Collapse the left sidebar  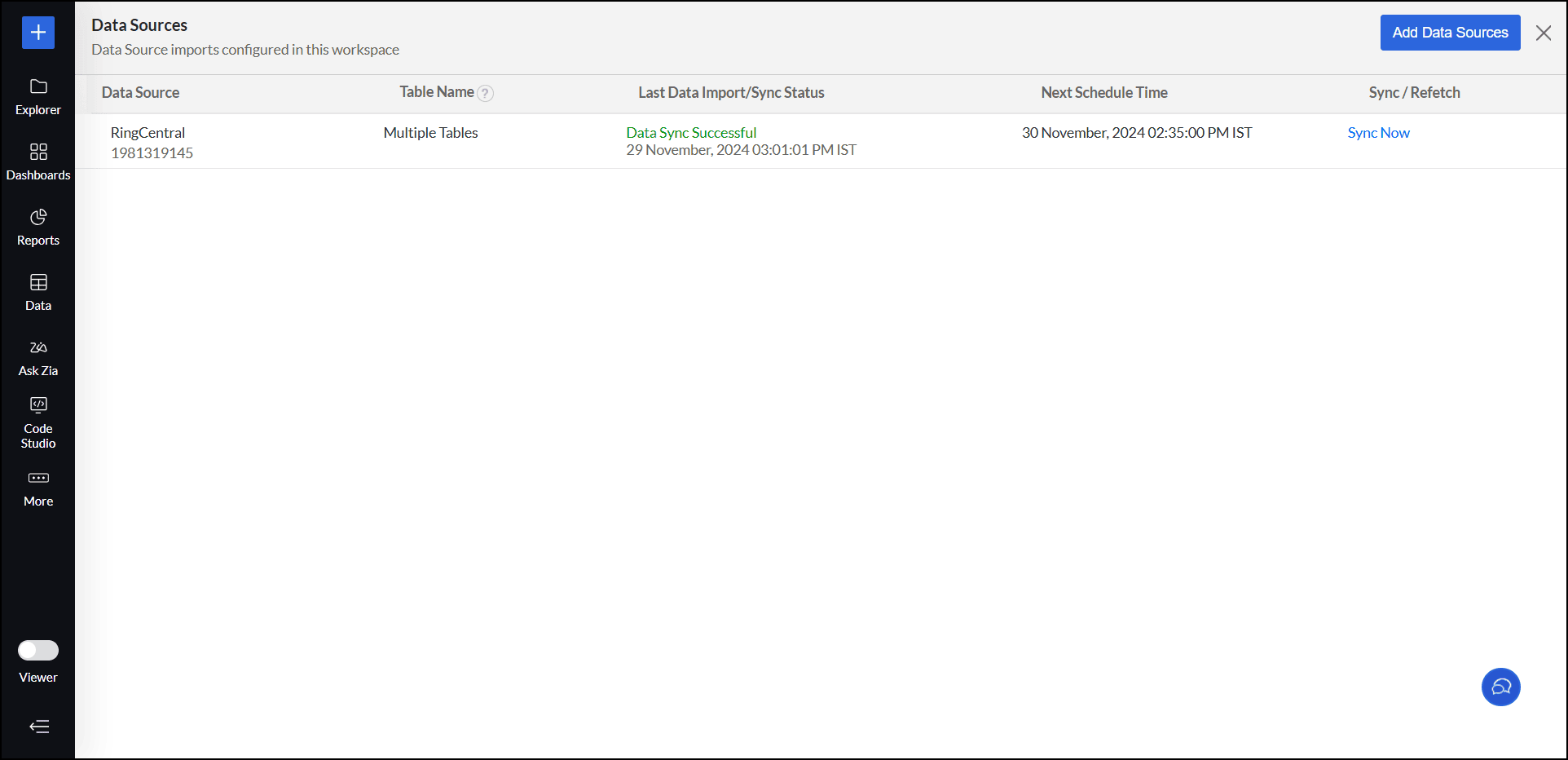coord(38,727)
